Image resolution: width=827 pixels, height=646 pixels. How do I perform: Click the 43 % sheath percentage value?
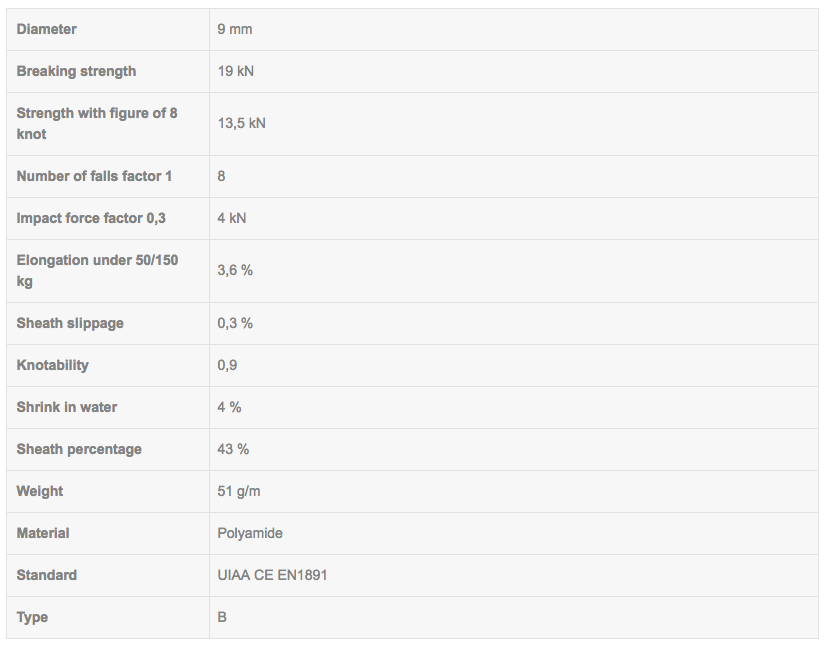tap(233, 449)
